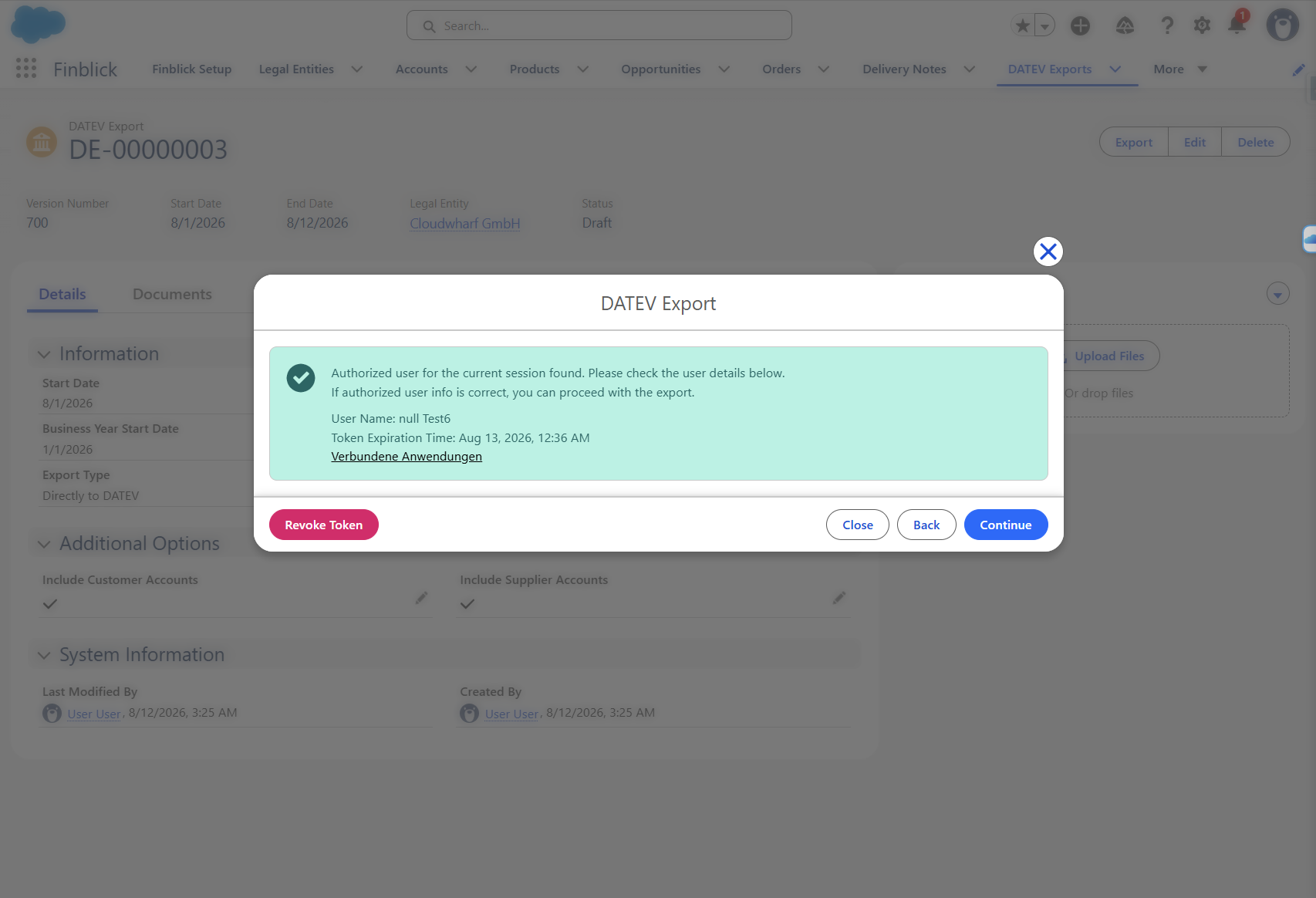Switch to the Documents tab
The height and width of the screenshot is (898, 1316).
[172, 294]
